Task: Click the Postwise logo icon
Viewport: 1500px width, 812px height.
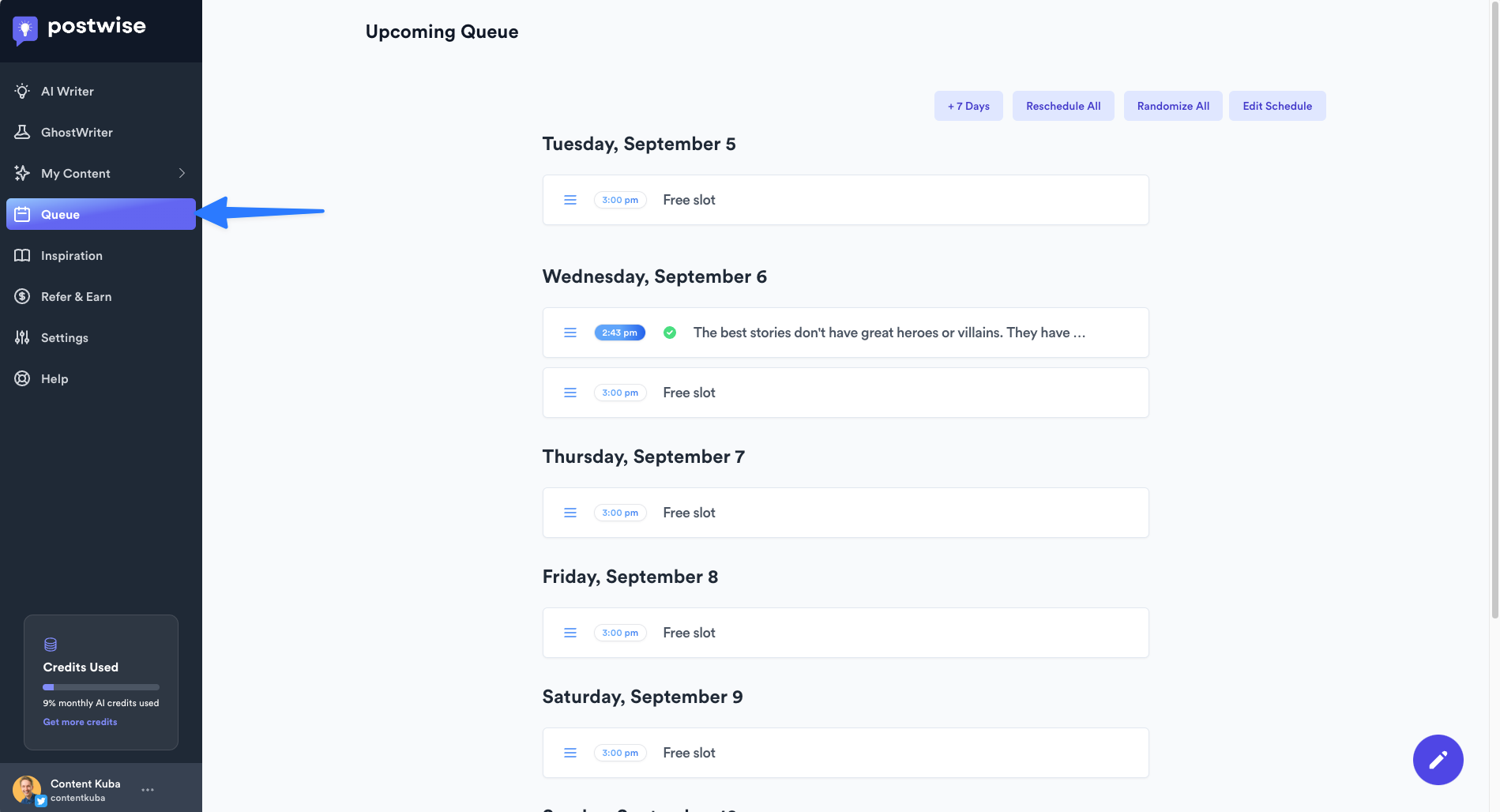Action: coord(25,30)
